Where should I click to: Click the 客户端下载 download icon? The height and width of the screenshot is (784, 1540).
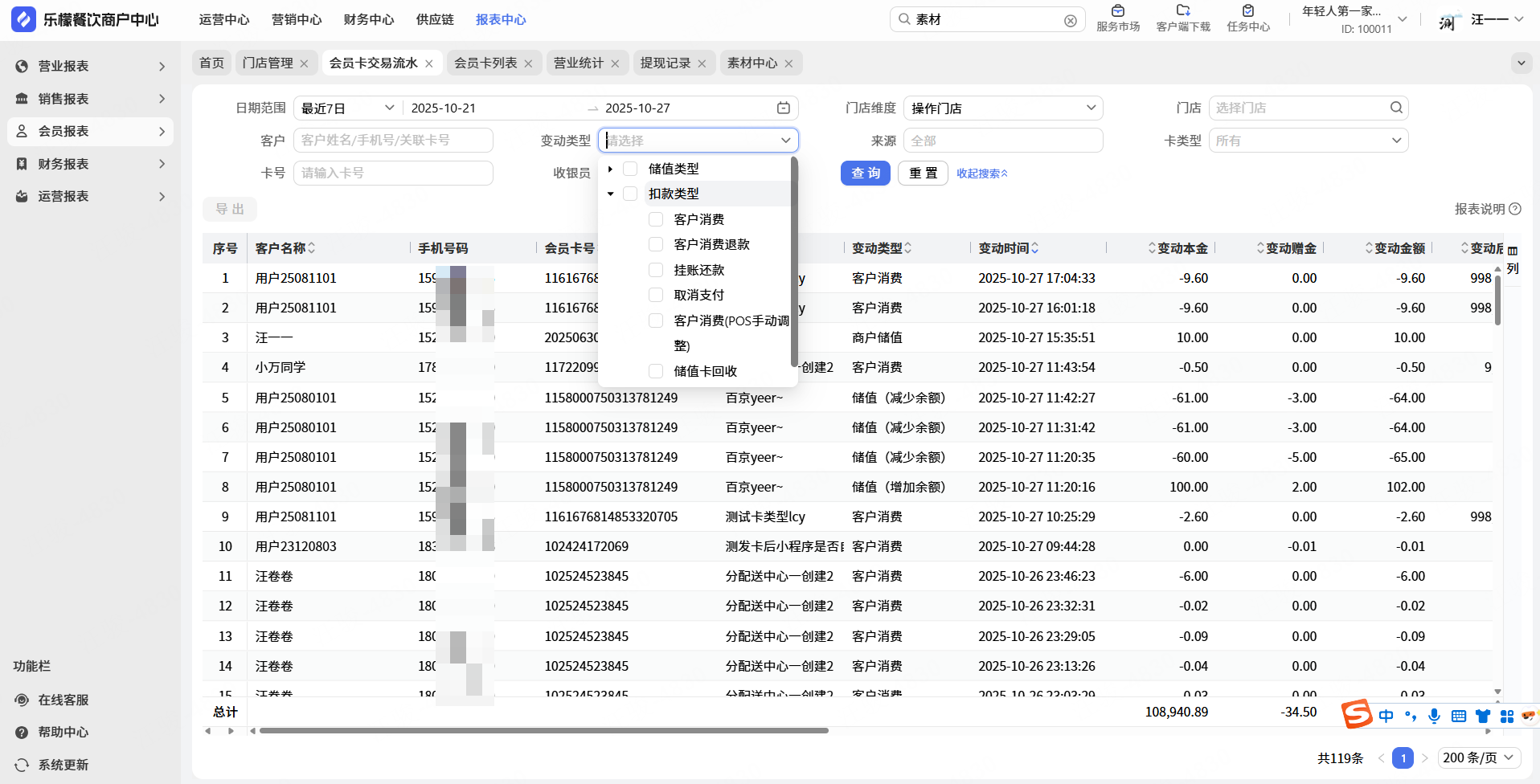coord(1182,11)
